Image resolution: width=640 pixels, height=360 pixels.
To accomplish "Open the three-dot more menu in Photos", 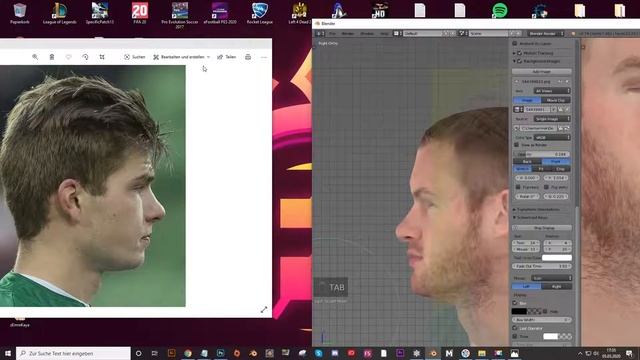I will click(x=264, y=57).
